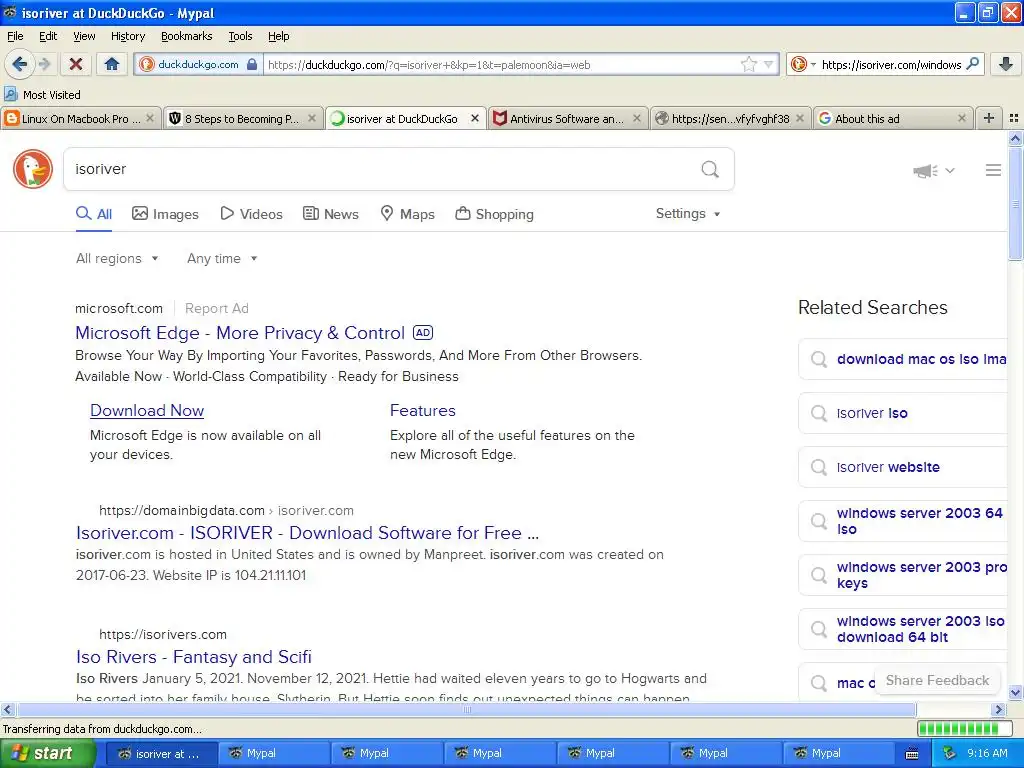Click the keyboard icon in system tray
Screen dimensions: 1024x768
click(912, 754)
